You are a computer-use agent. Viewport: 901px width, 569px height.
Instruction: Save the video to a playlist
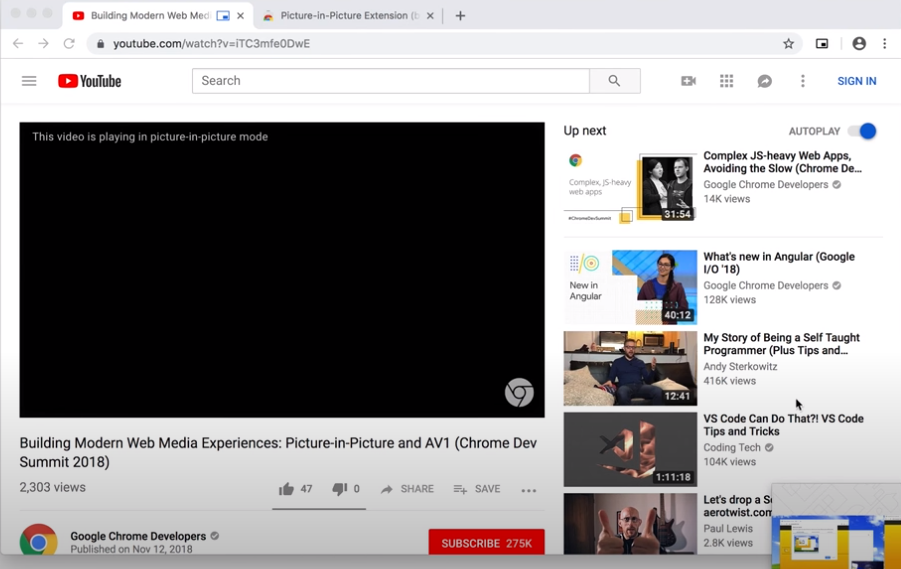click(477, 489)
